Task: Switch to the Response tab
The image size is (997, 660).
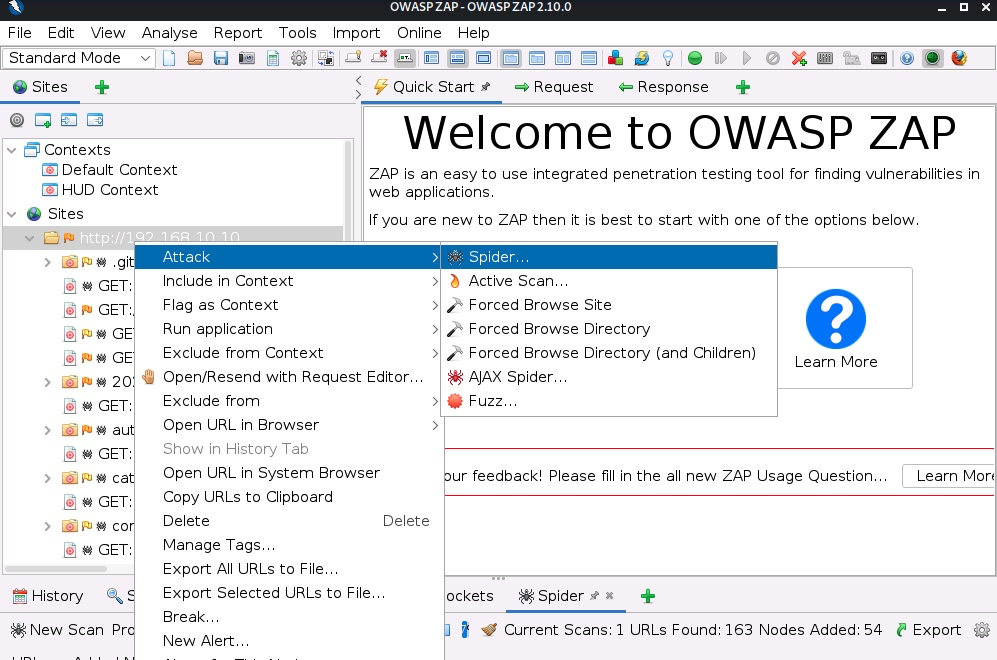Action: pos(664,87)
